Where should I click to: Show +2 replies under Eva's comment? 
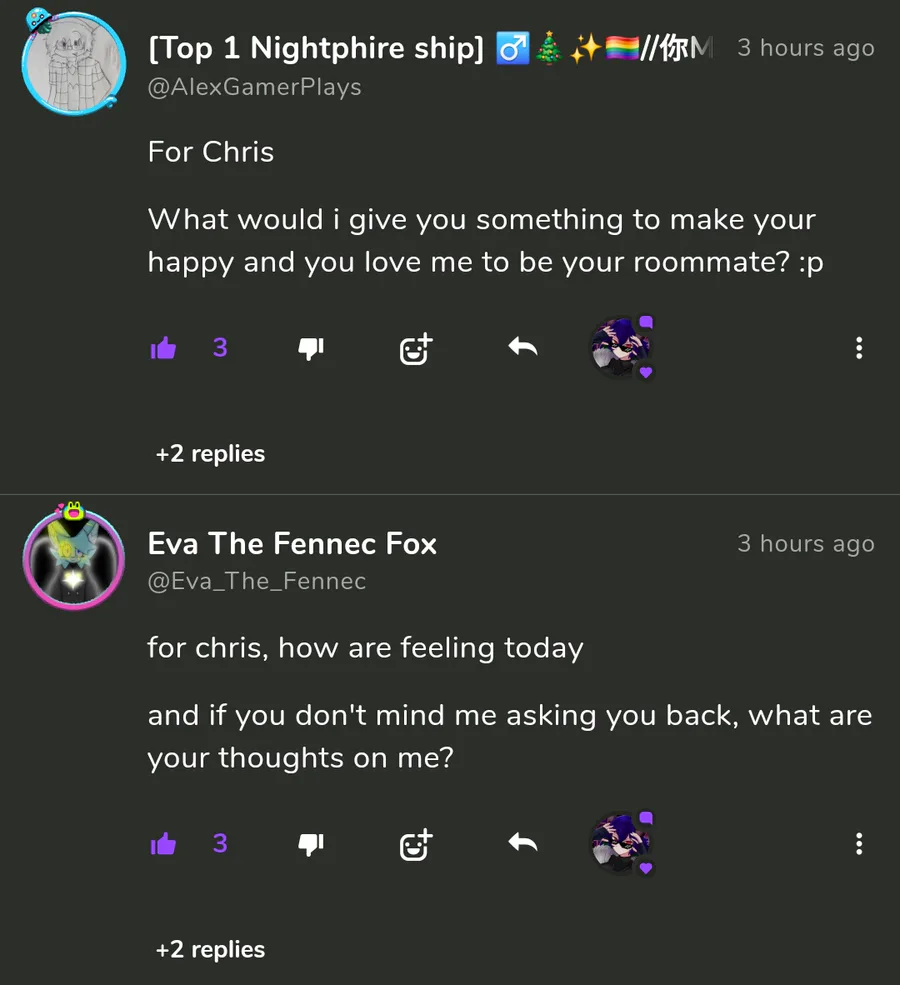[210, 950]
